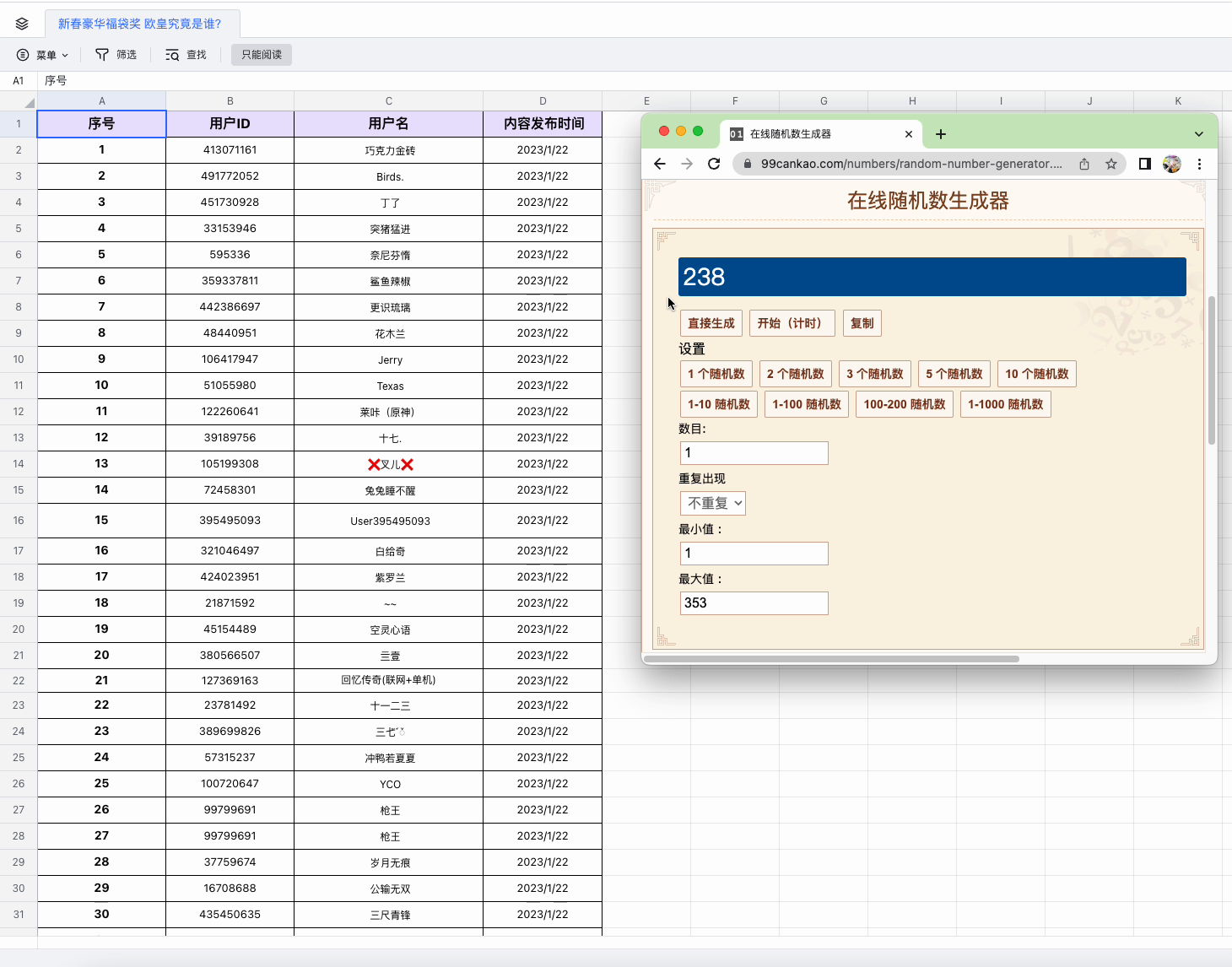The image size is (1232, 967).
Task: Choose 10 个随机数 preset
Action: [1037, 374]
